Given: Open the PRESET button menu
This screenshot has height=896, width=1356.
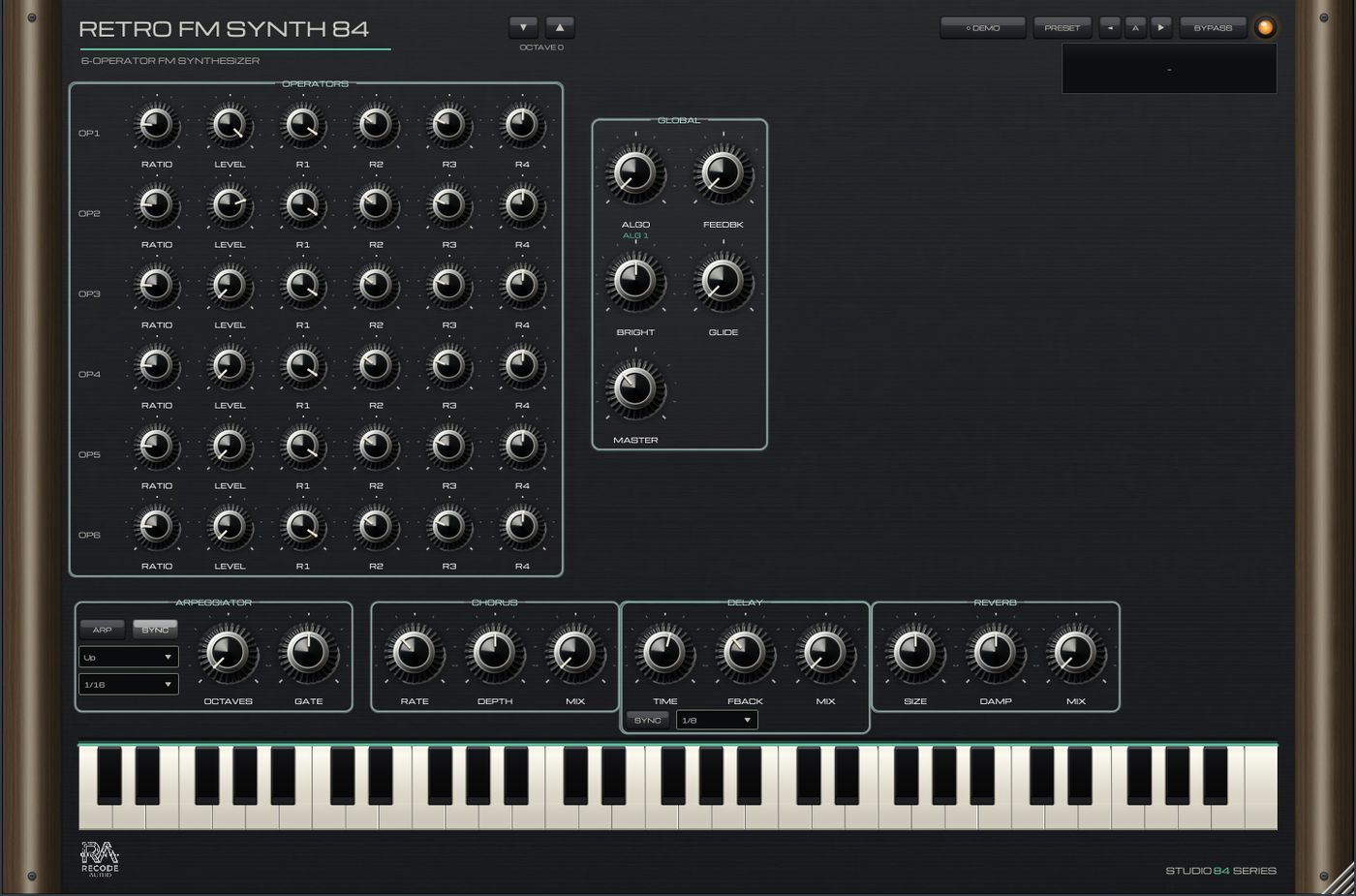Looking at the screenshot, I should click(x=1062, y=28).
